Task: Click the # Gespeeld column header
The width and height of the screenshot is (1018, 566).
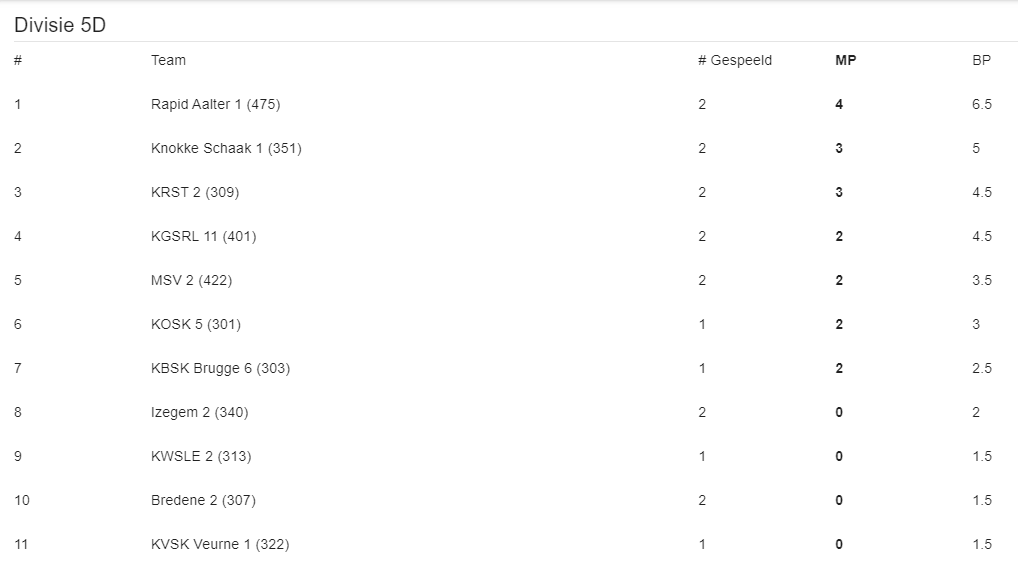Action: click(735, 60)
